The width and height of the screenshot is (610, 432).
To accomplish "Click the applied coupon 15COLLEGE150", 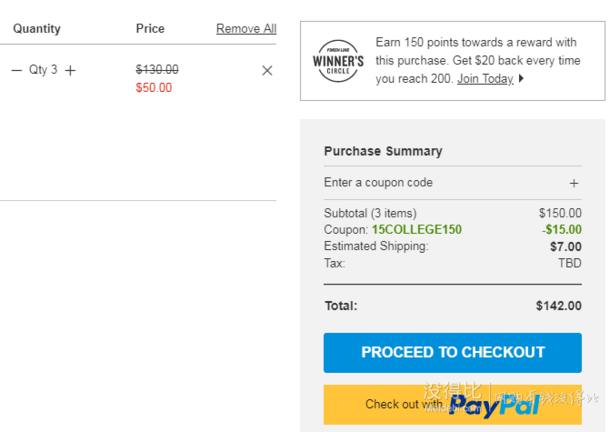I will coord(417,230).
